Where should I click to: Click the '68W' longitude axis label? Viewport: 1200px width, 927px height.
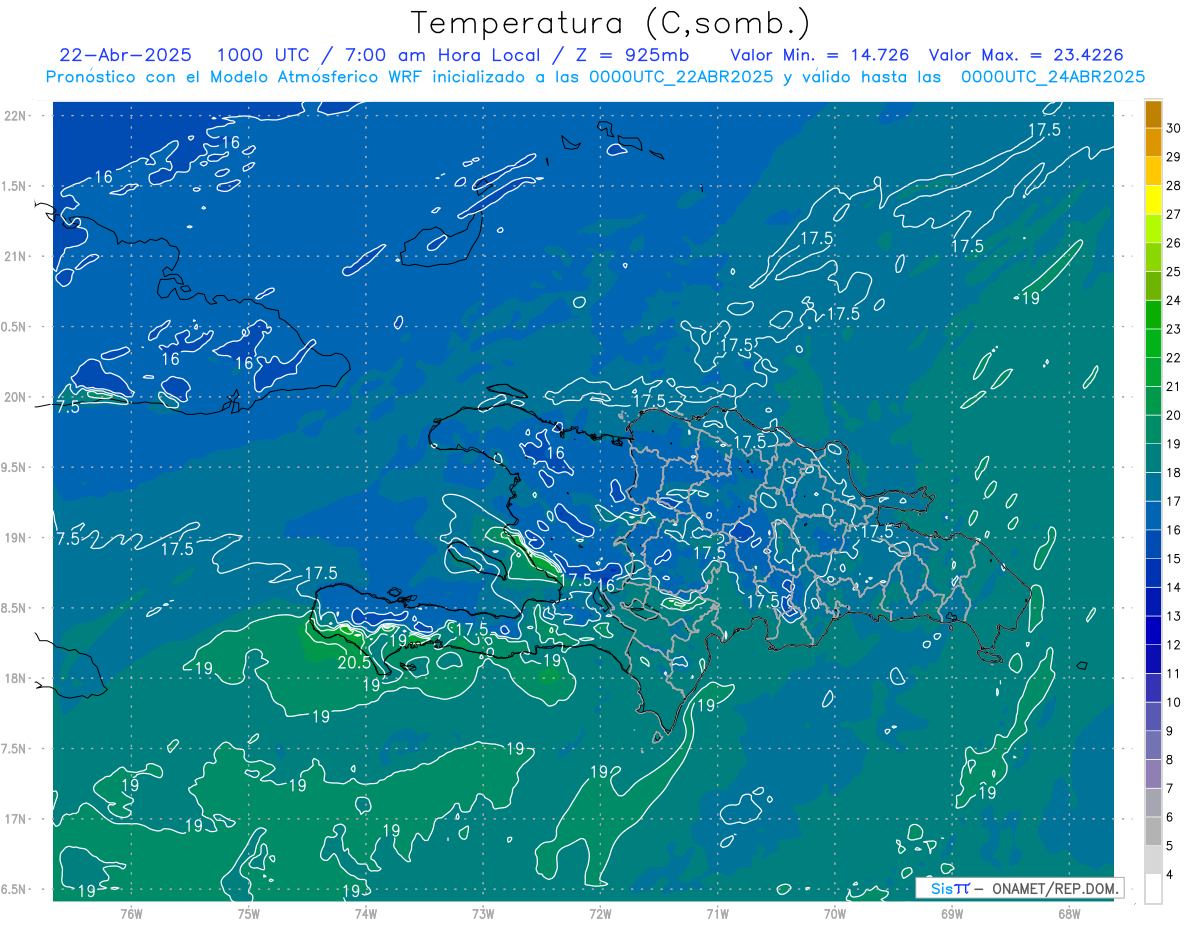(1069, 913)
